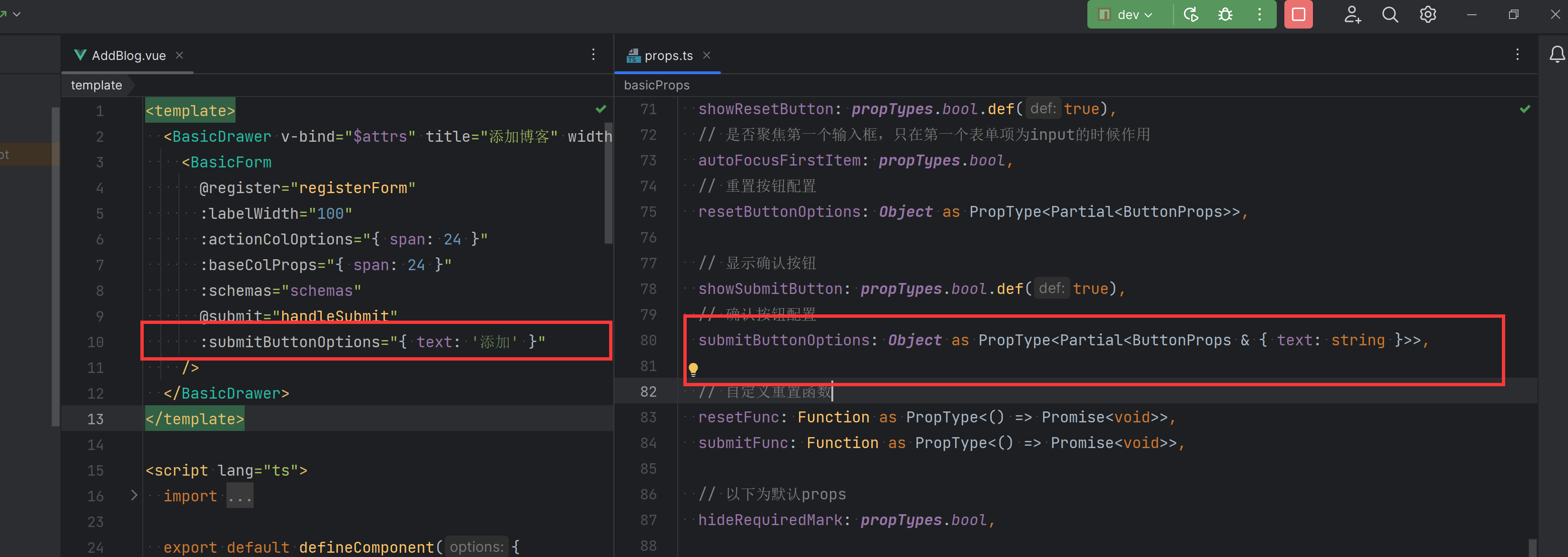This screenshot has width=1568, height=557.
Task: Open IDE Settings
Action: (x=1428, y=15)
